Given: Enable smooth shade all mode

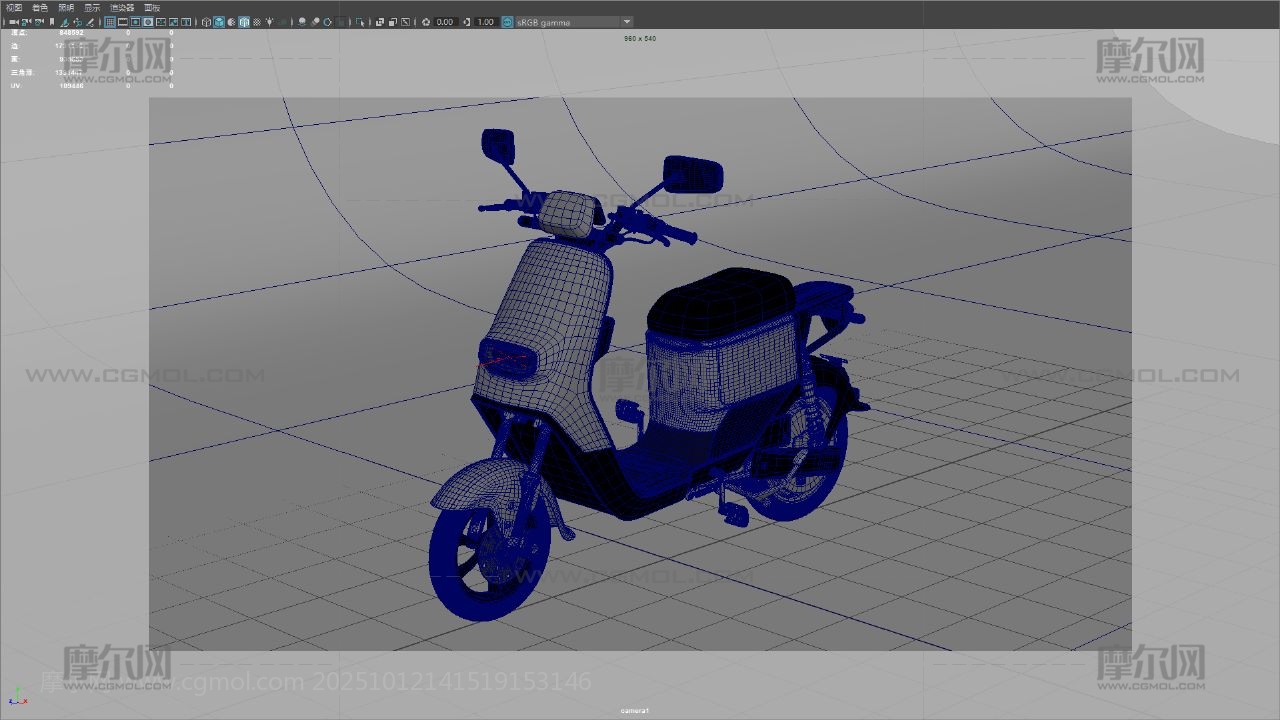Looking at the screenshot, I should coord(219,22).
